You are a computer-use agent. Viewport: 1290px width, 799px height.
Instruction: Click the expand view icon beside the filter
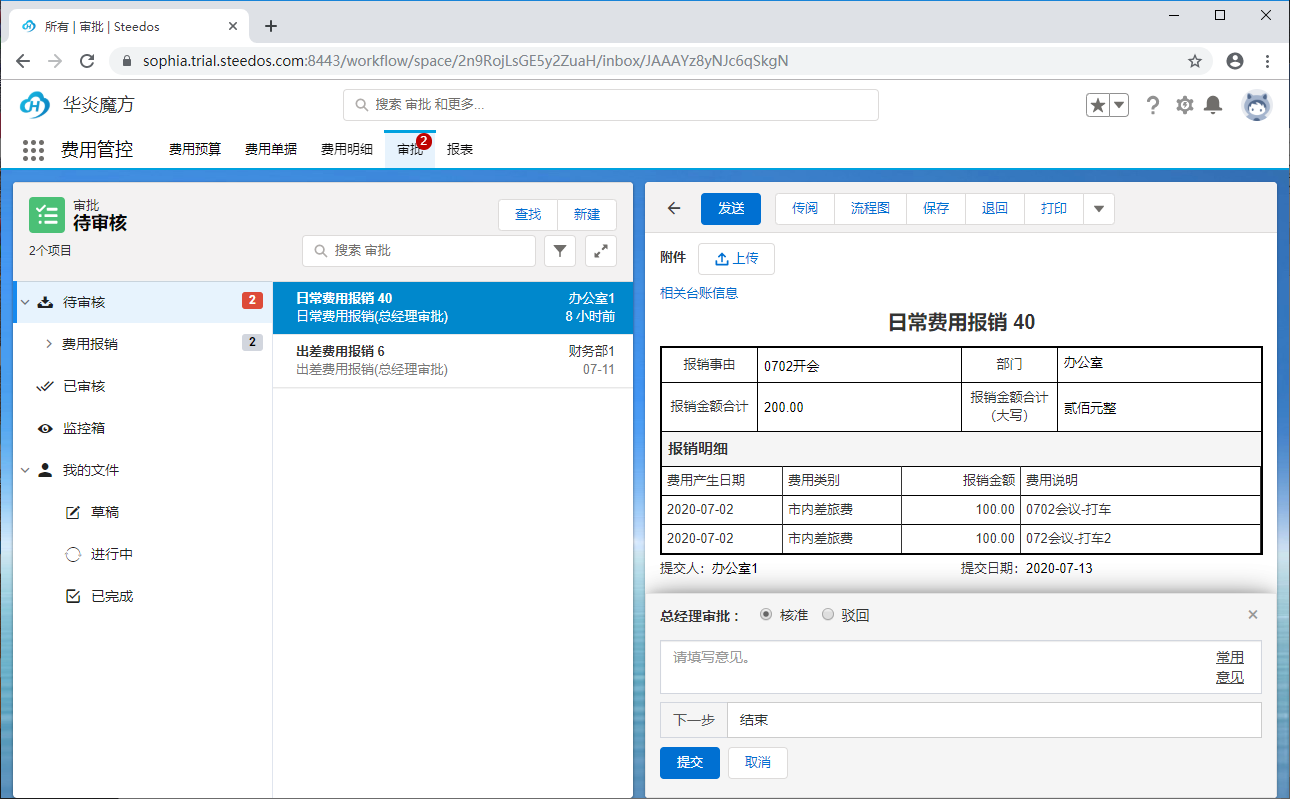pyautogui.click(x=601, y=251)
